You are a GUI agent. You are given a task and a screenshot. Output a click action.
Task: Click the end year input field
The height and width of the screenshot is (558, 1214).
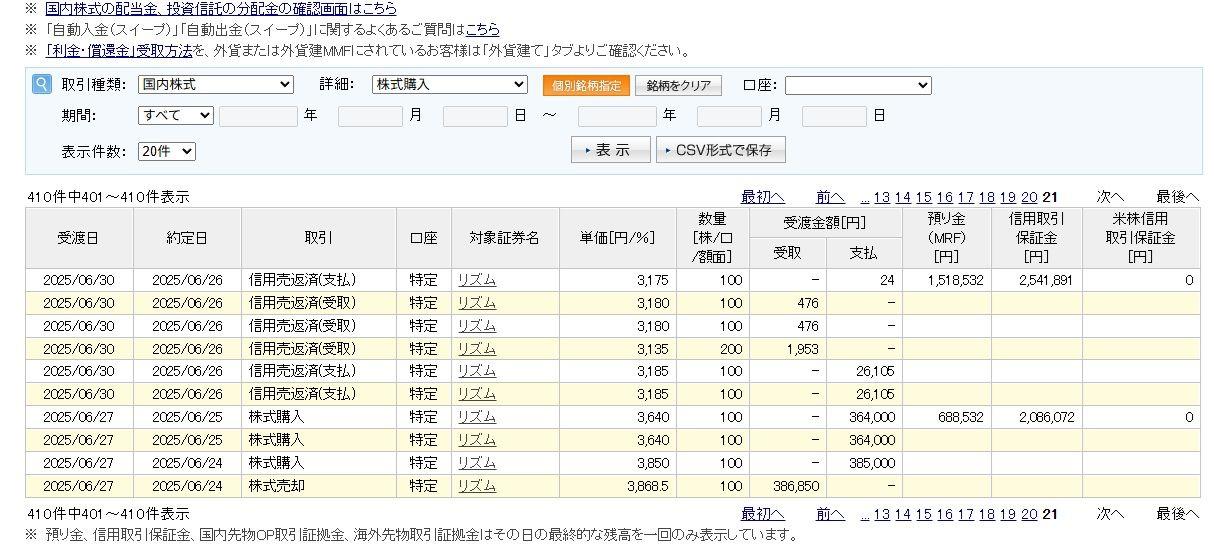pos(617,116)
